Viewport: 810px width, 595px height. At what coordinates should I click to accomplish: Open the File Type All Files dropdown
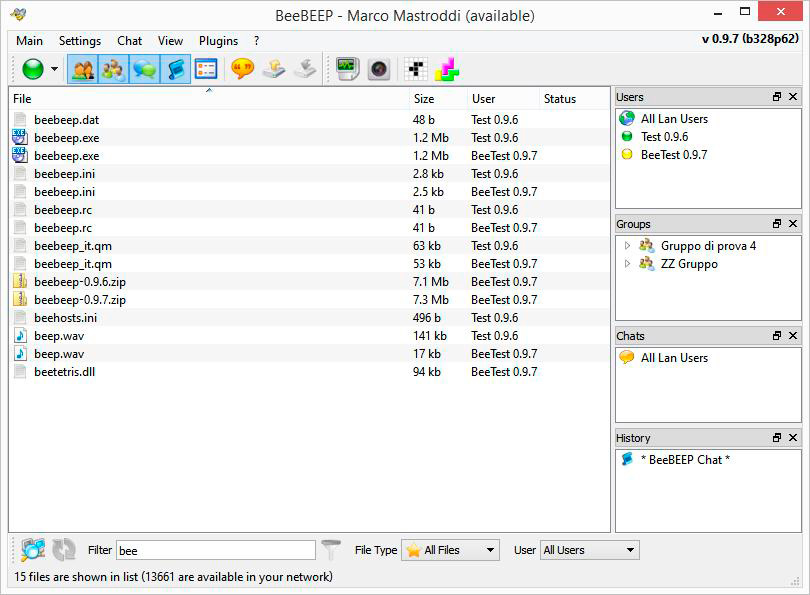tap(450, 550)
